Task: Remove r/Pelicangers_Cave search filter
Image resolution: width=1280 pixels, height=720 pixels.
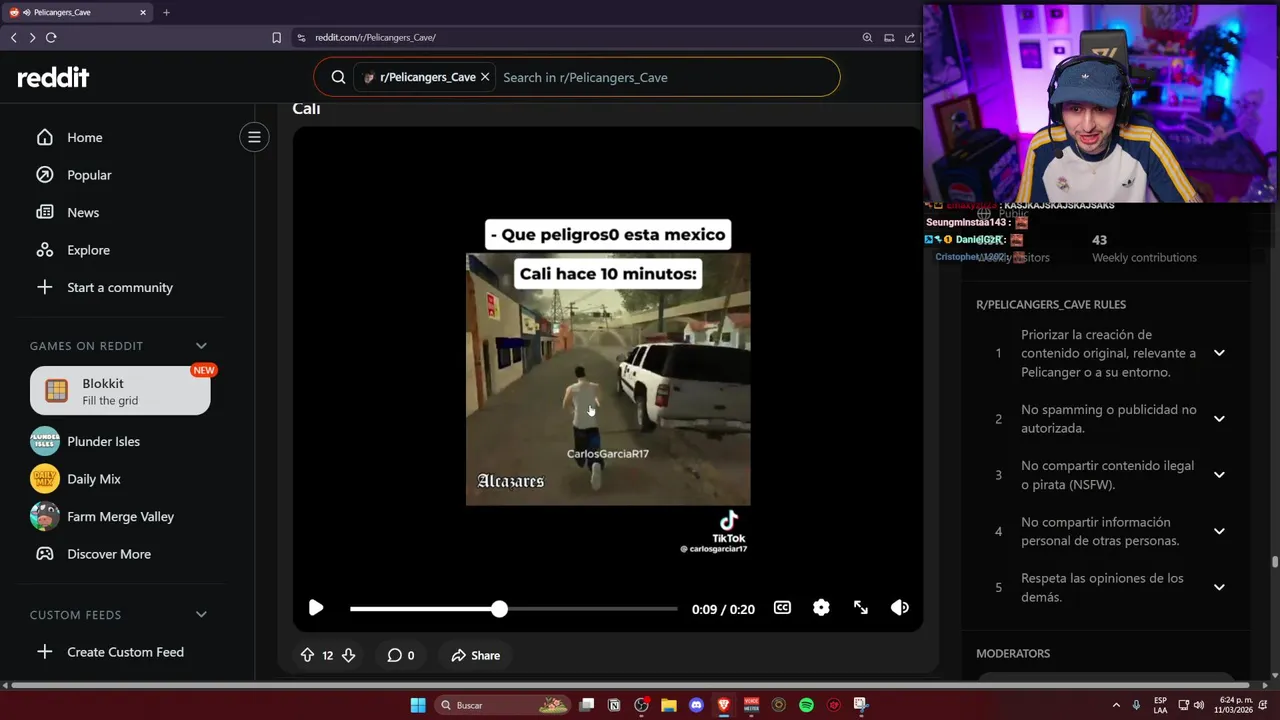Action: tap(485, 77)
